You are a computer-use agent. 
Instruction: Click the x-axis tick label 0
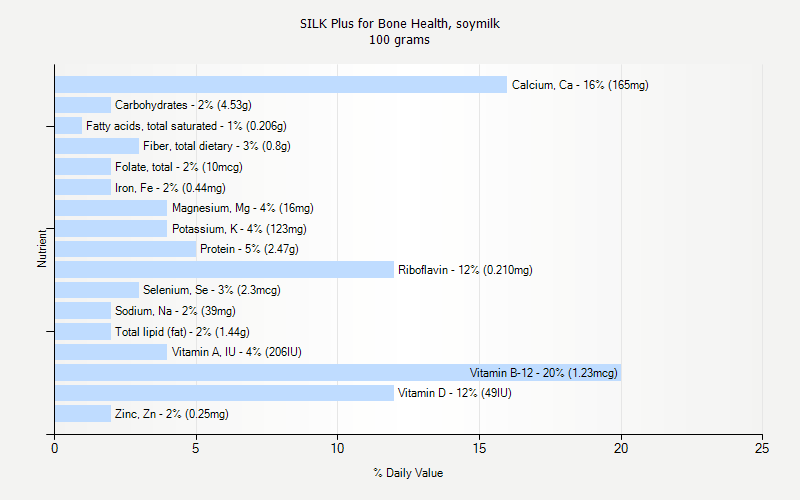55,448
